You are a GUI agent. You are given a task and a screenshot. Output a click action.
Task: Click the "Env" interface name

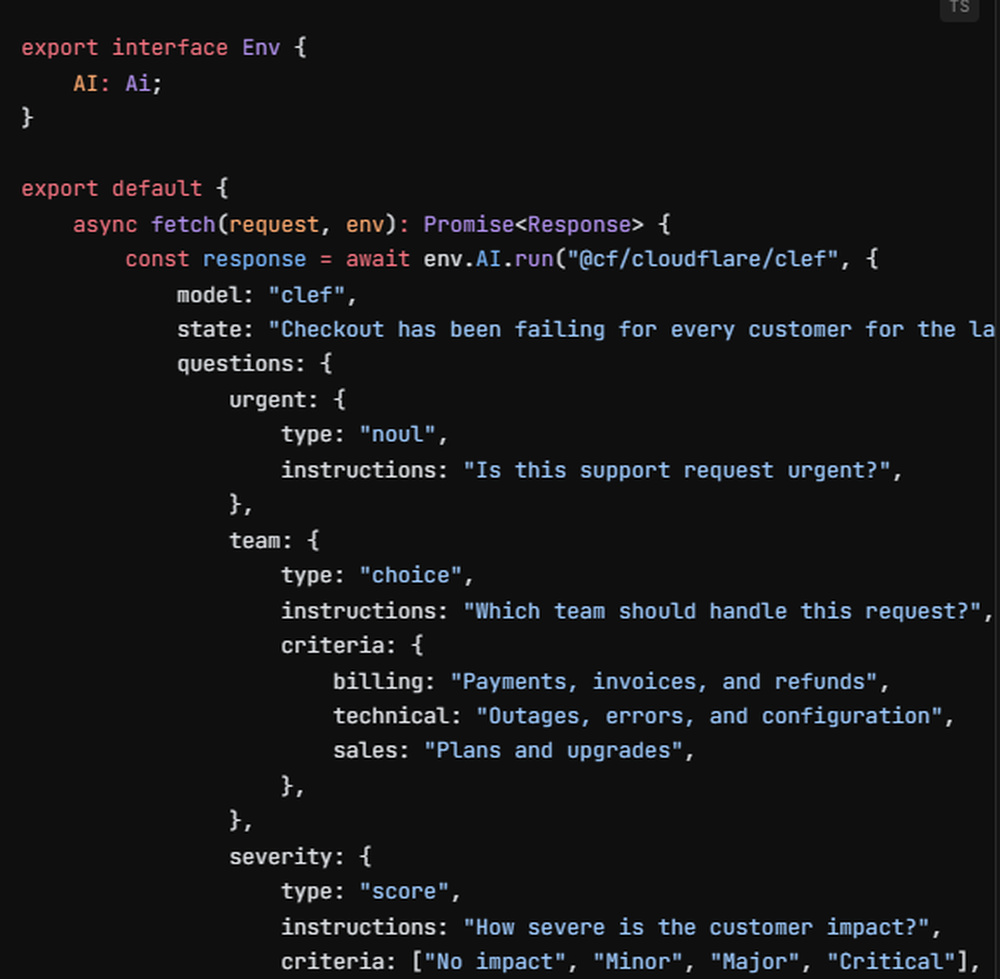pyautogui.click(x=261, y=48)
